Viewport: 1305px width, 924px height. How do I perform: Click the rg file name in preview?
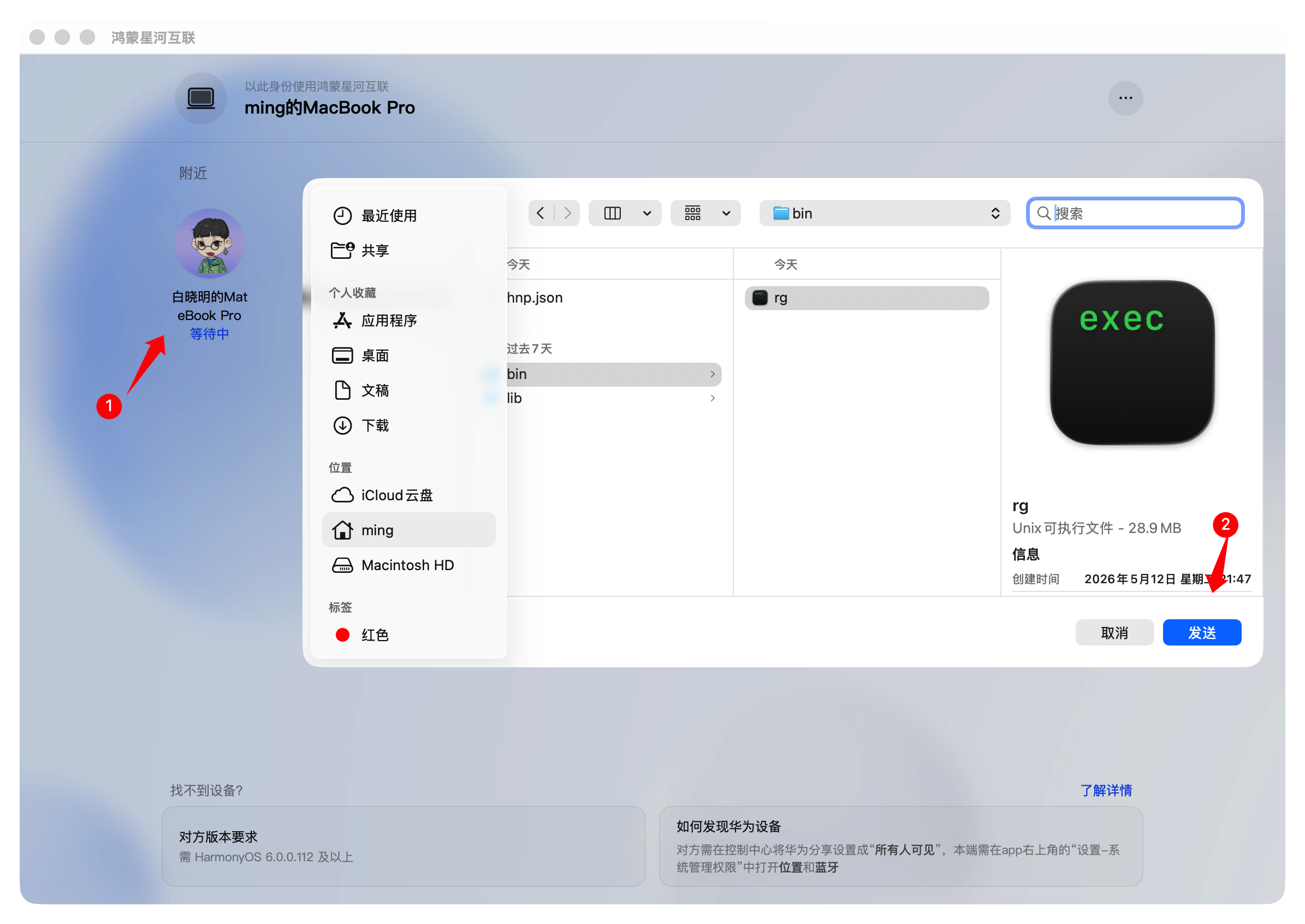(1019, 506)
